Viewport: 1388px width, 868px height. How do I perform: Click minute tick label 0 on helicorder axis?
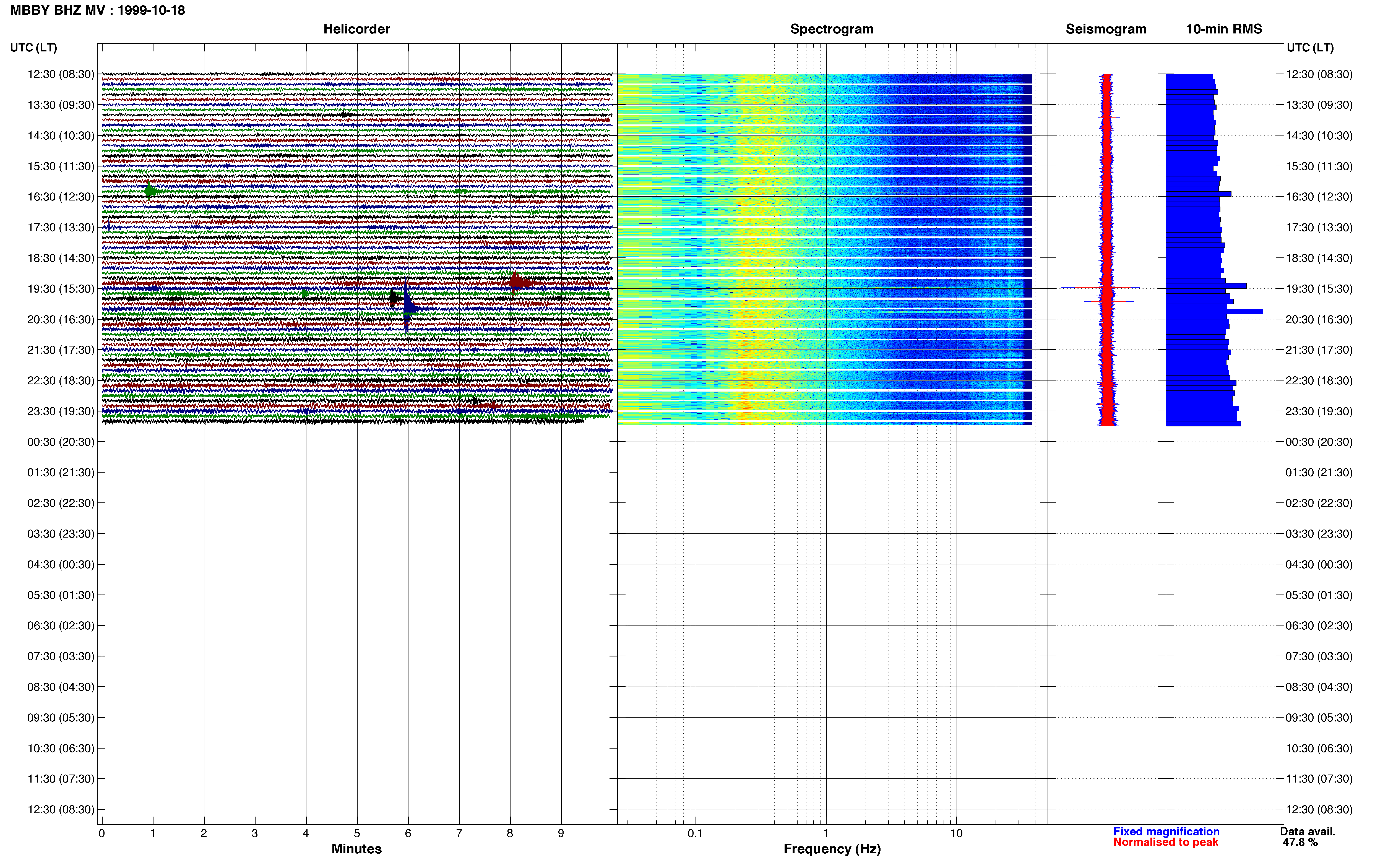[x=101, y=833]
